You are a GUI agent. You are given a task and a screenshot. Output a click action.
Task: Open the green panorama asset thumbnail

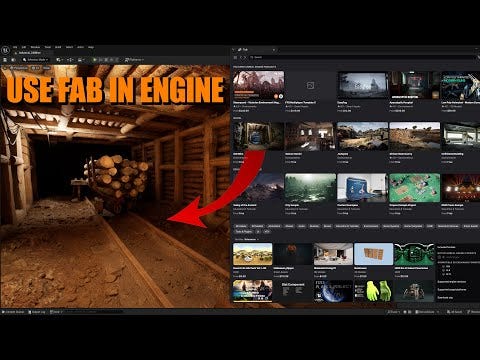point(414,254)
